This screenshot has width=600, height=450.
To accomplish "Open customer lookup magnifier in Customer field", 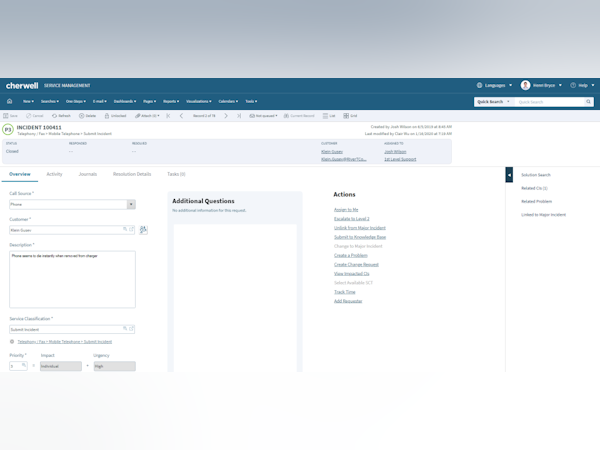I will tap(125, 229).
